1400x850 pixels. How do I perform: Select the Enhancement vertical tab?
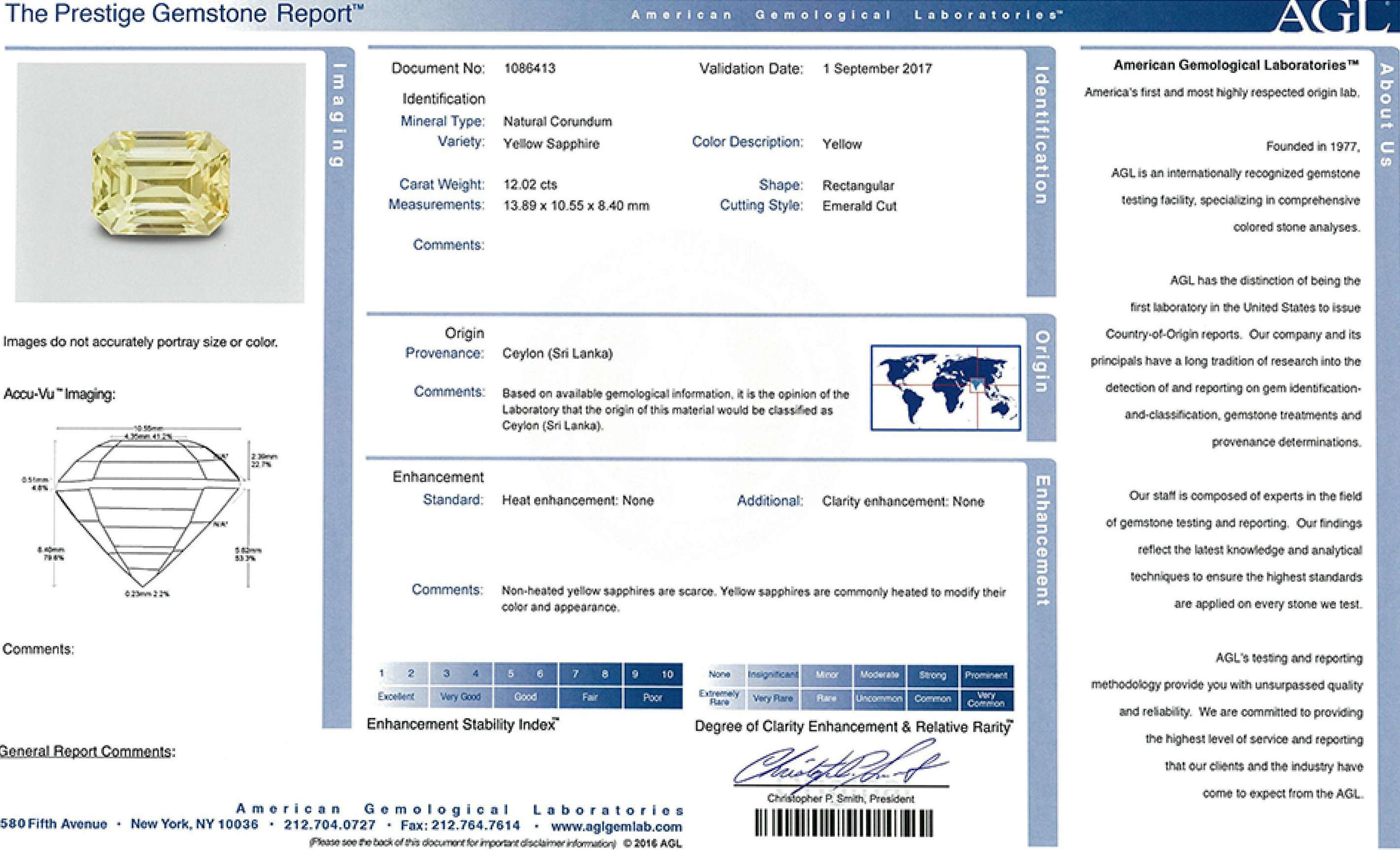click(x=1042, y=540)
